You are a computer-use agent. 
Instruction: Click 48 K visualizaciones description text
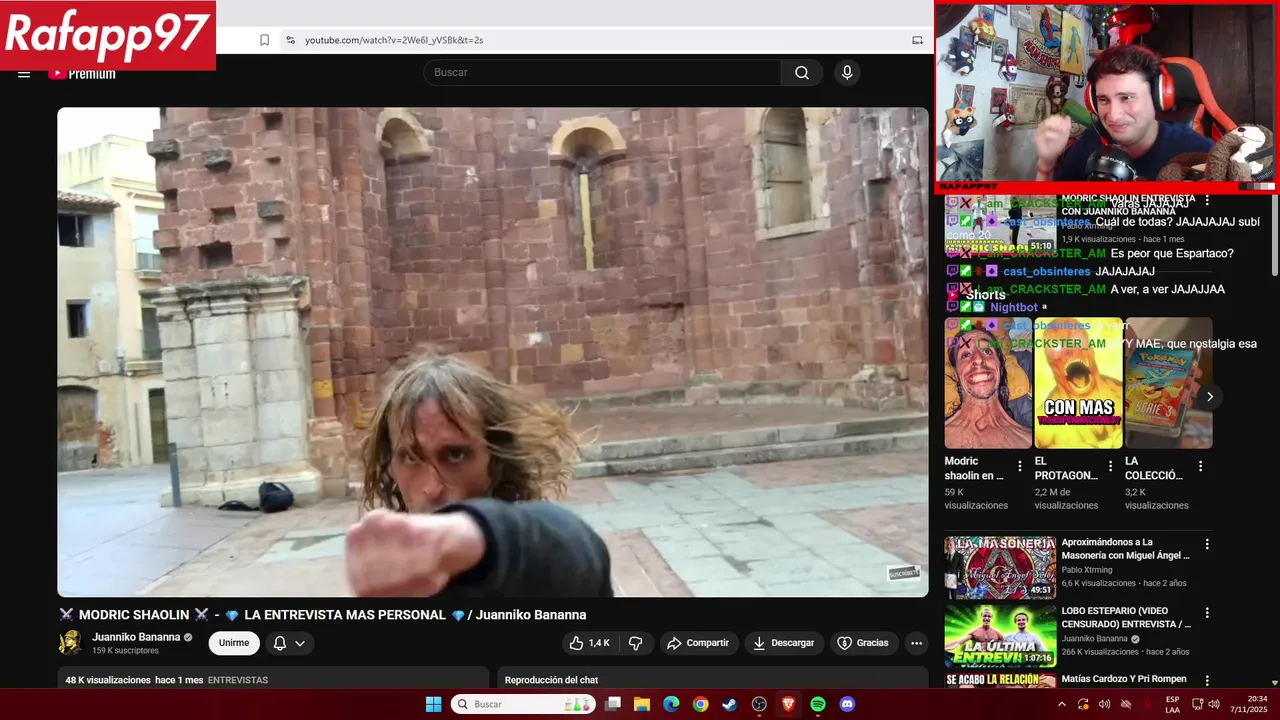tap(108, 680)
